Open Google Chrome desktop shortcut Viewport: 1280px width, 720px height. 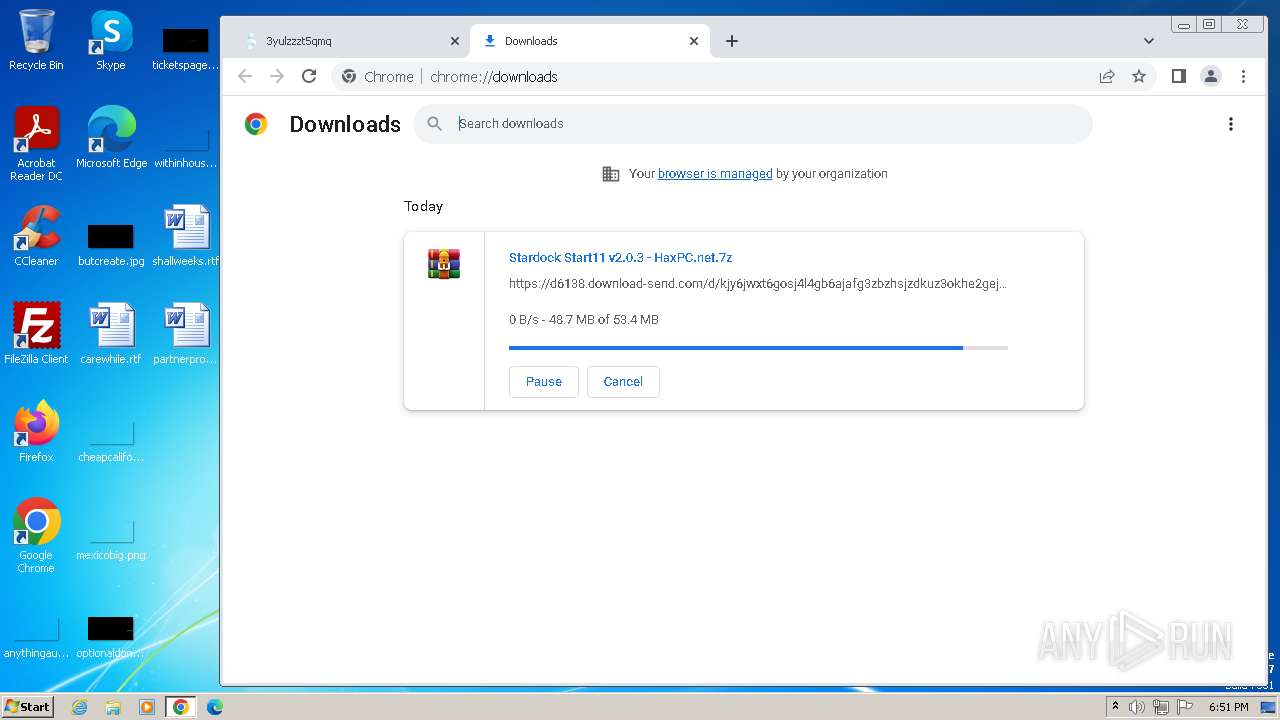tap(36, 535)
